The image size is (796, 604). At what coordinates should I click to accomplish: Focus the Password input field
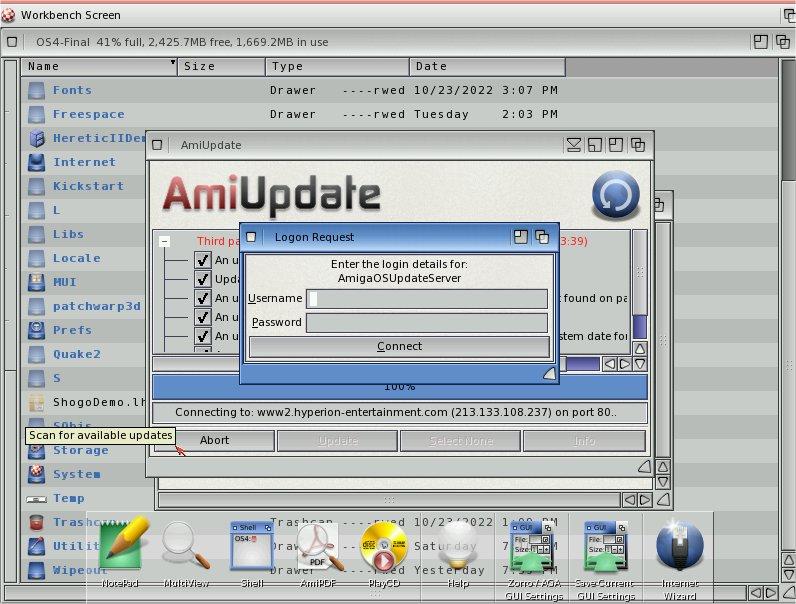[427, 323]
